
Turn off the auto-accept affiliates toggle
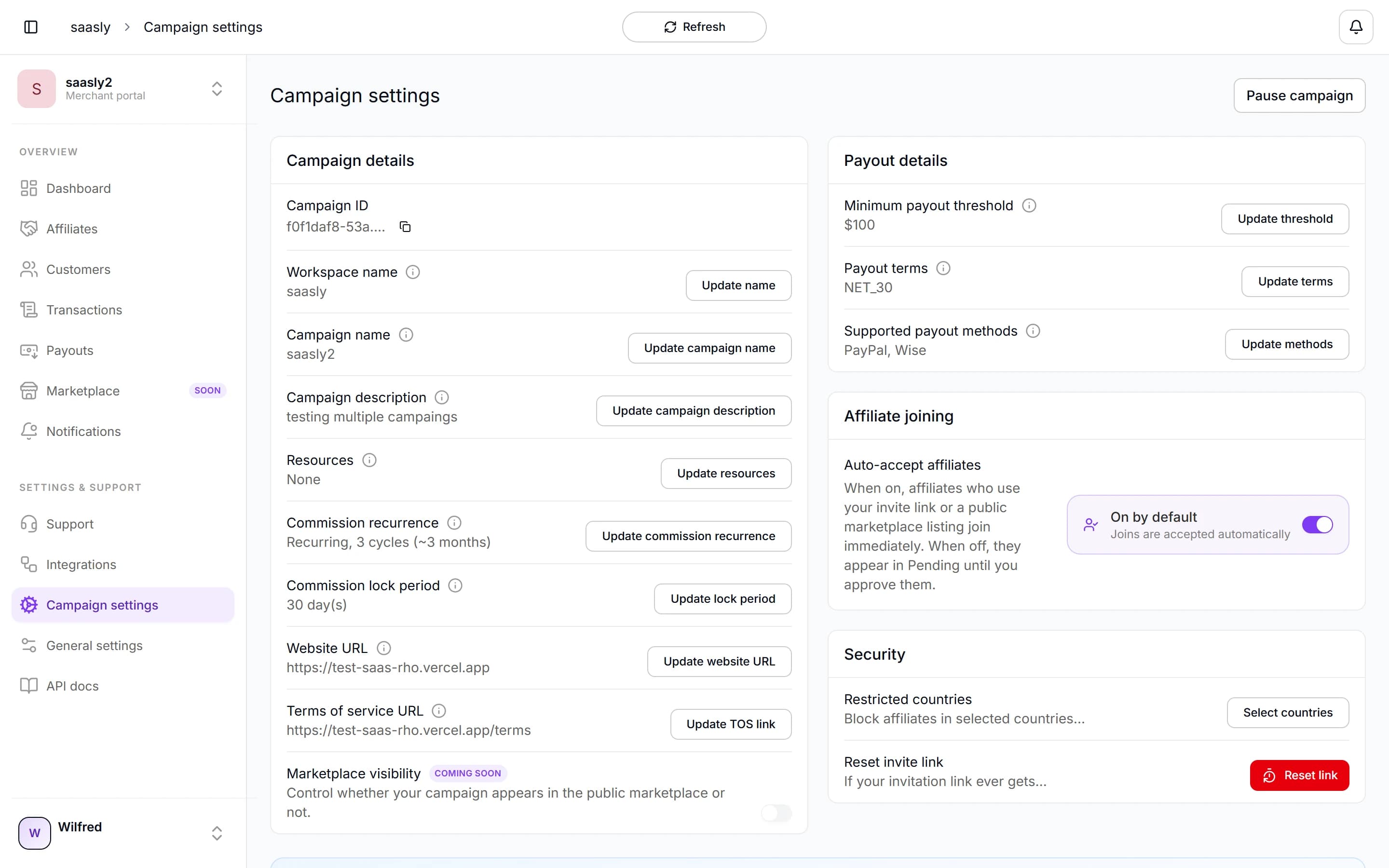(x=1317, y=524)
